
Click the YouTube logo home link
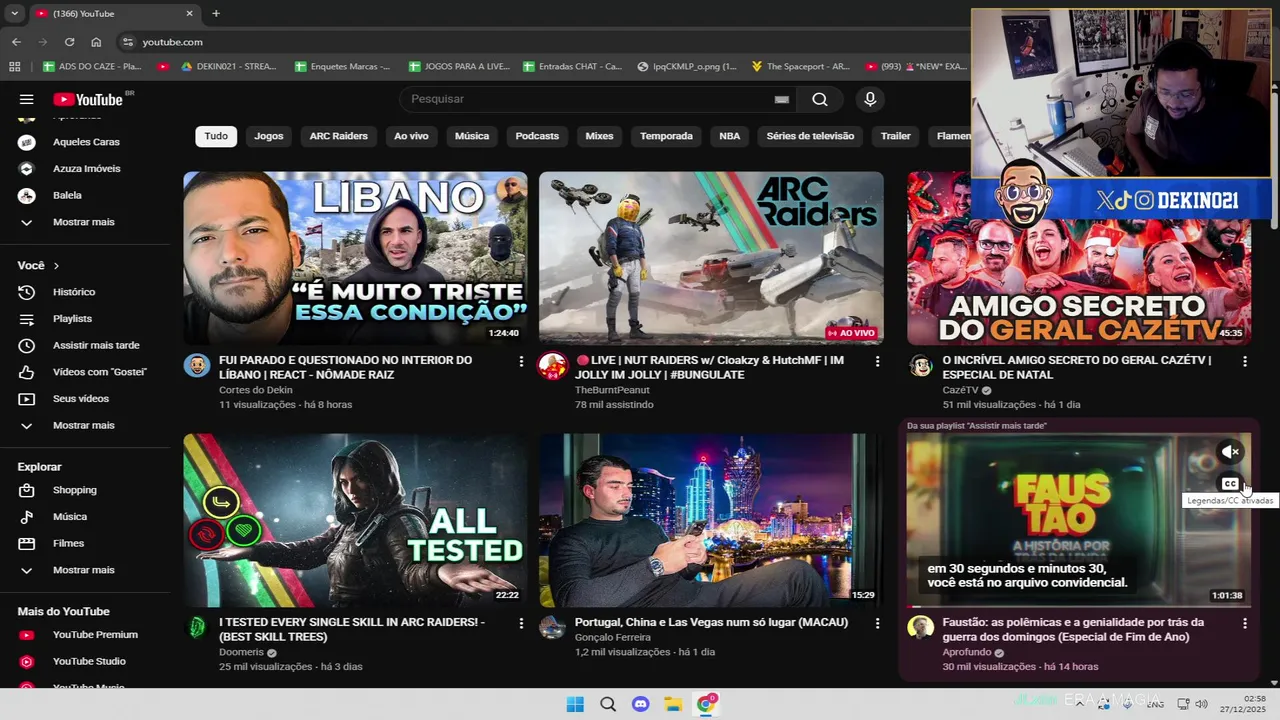pyautogui.click(x=88, y=99)
